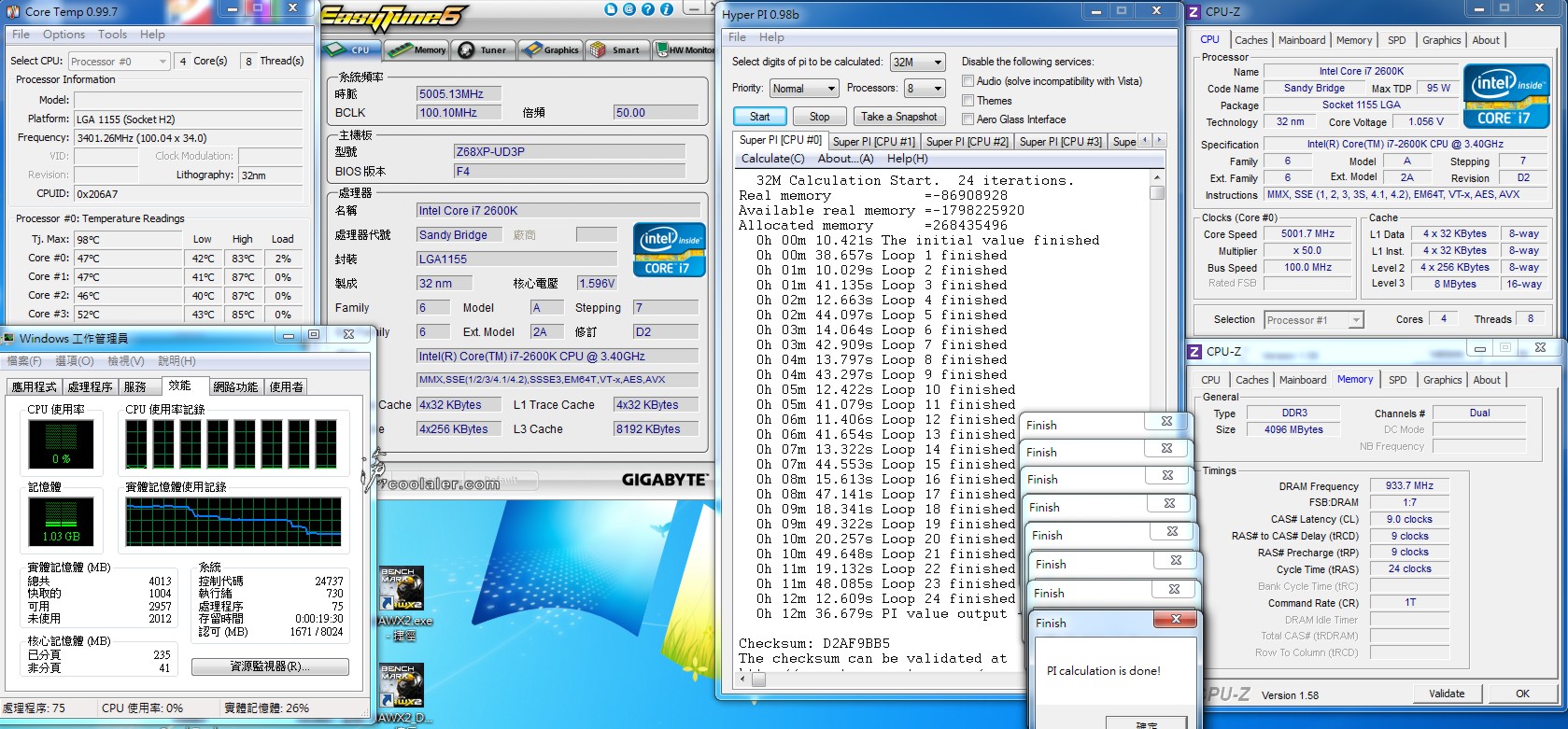
Task: Click right arrow of Super PI tab scroller
Action: 1159,140
